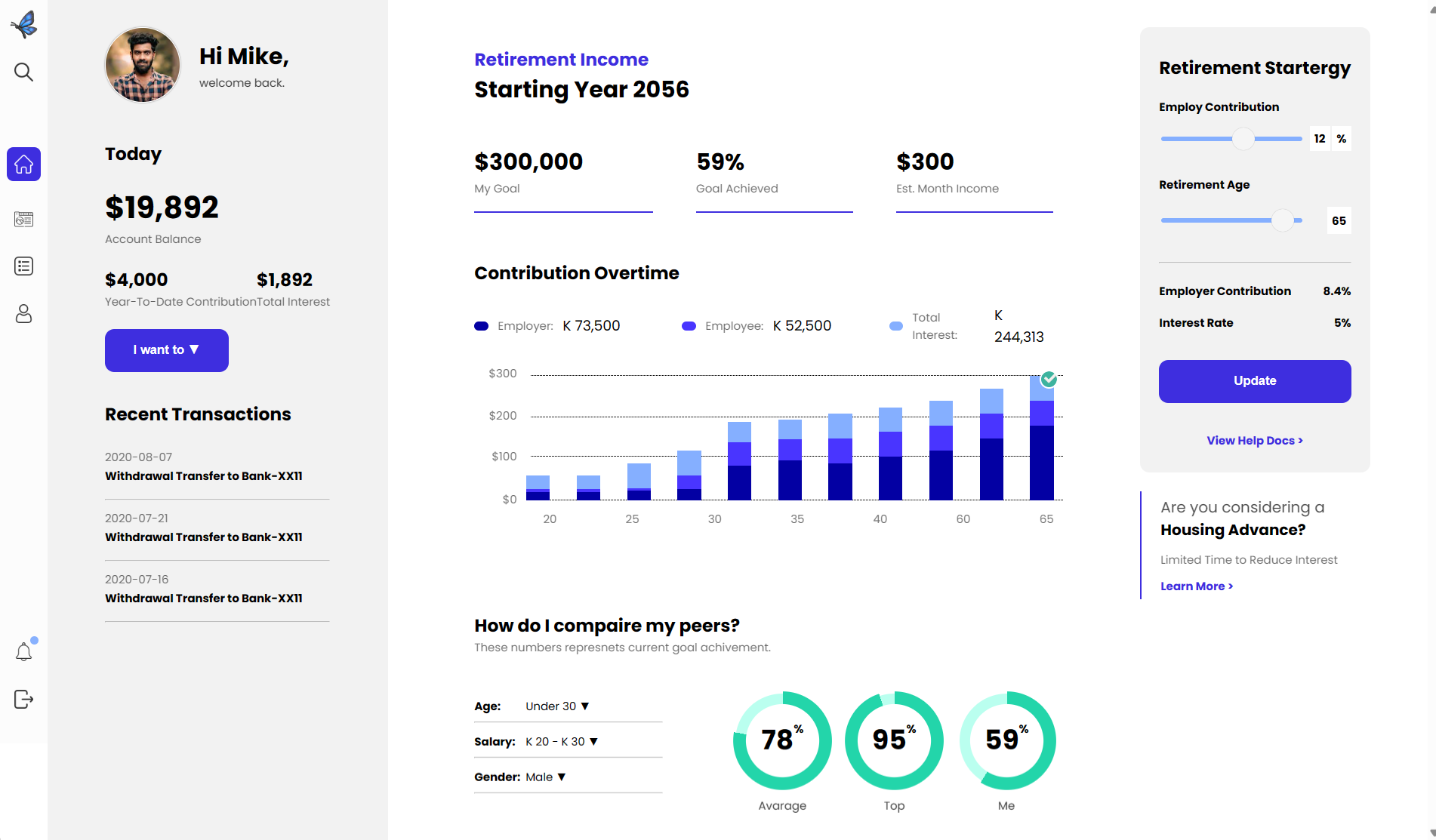
Task: Click Mike's profile photo
Action: coord(143,66)
